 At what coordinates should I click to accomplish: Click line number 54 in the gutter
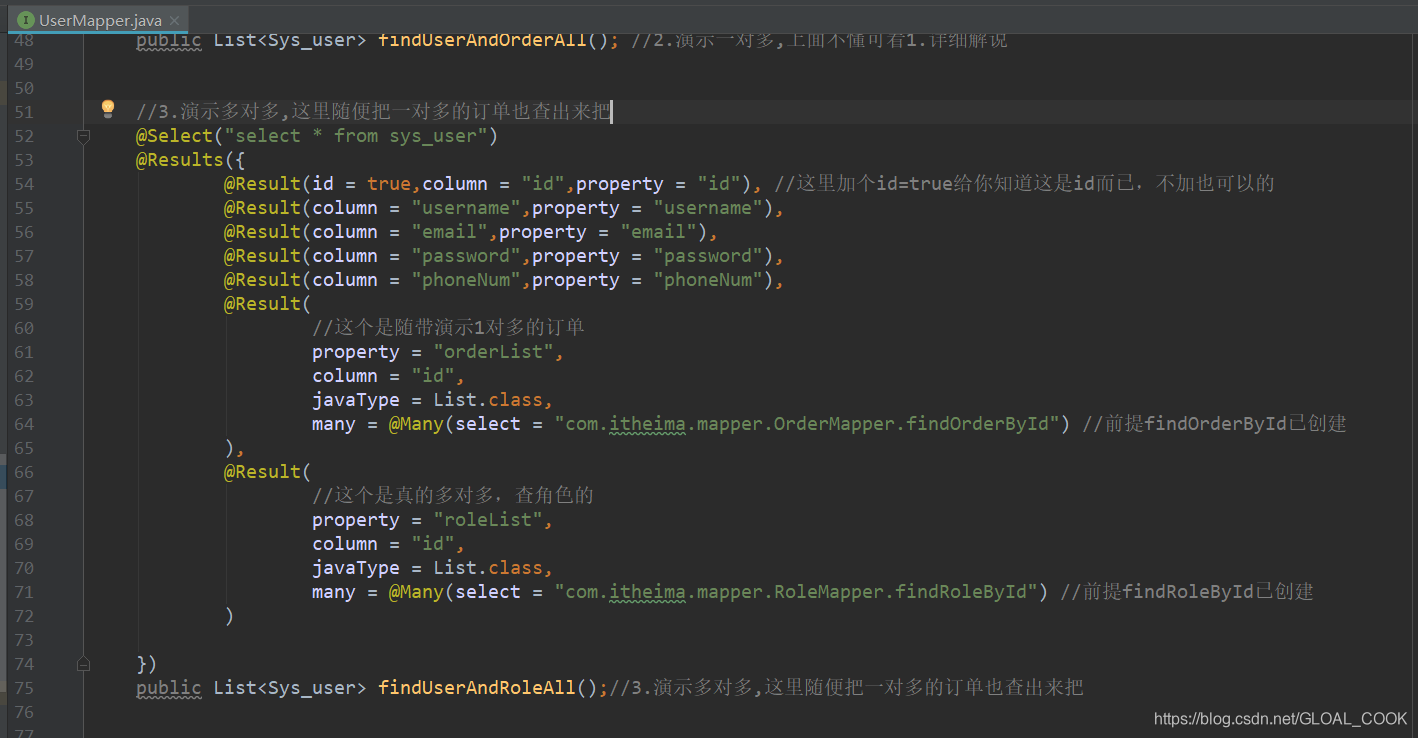(23, 184)
